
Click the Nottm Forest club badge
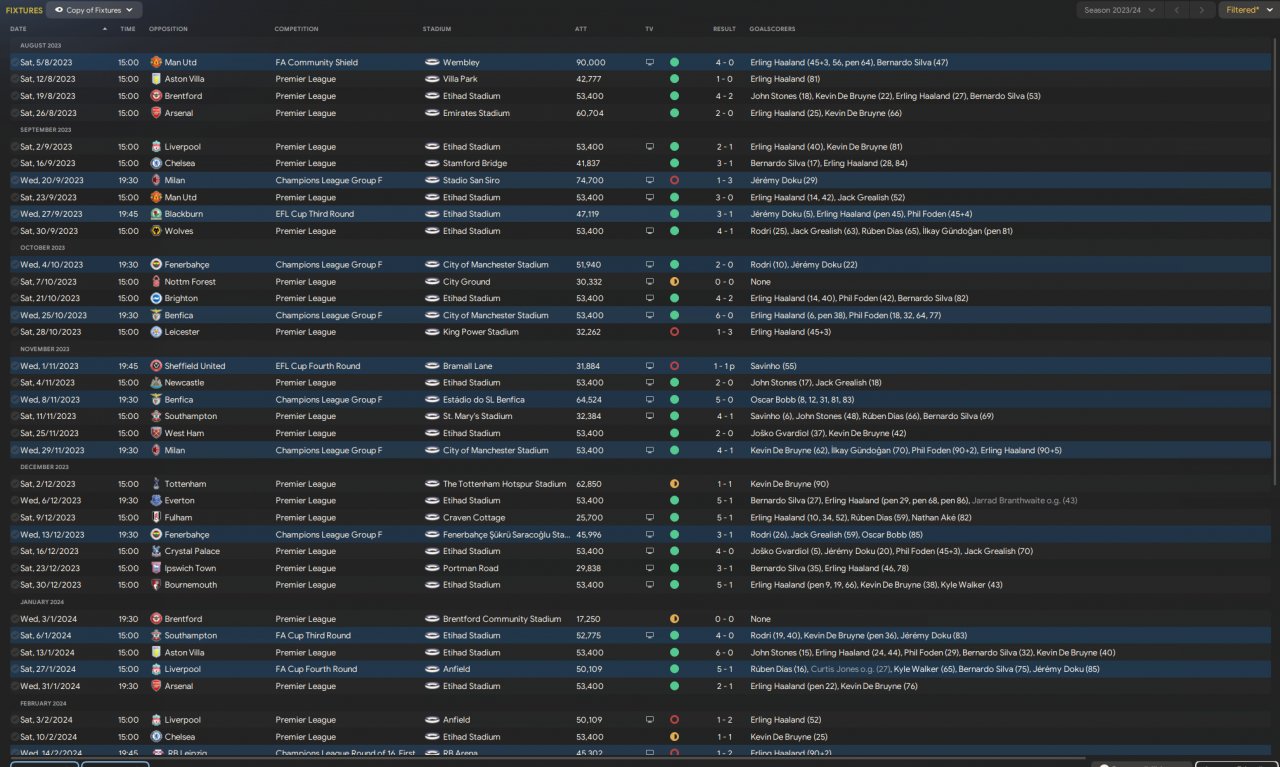click(x=156, y=282)
